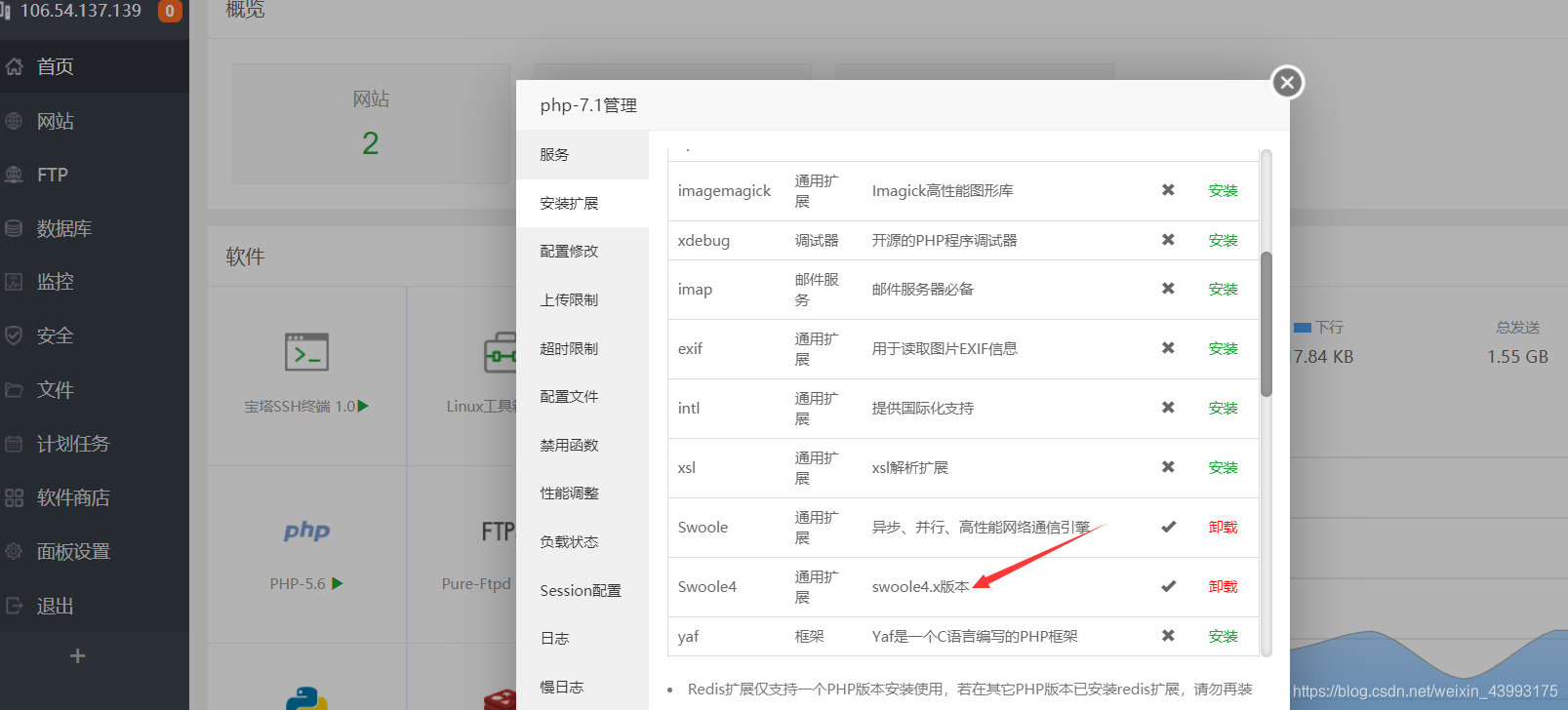The height and width of the screenshot is (710, 1568).
Task: Click the play arrow next to 宝塔SSH终端 1.0
Action: point(363,406)
